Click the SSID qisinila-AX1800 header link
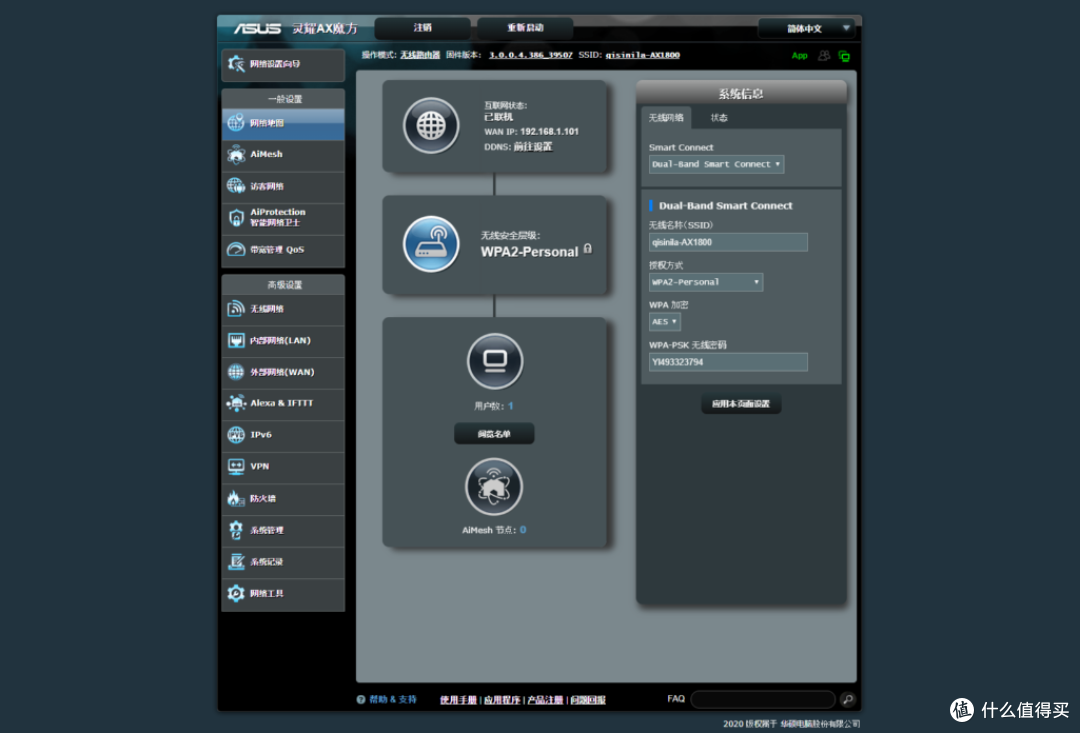This screenshot has height=733, width=1080. tap(642, 55)
